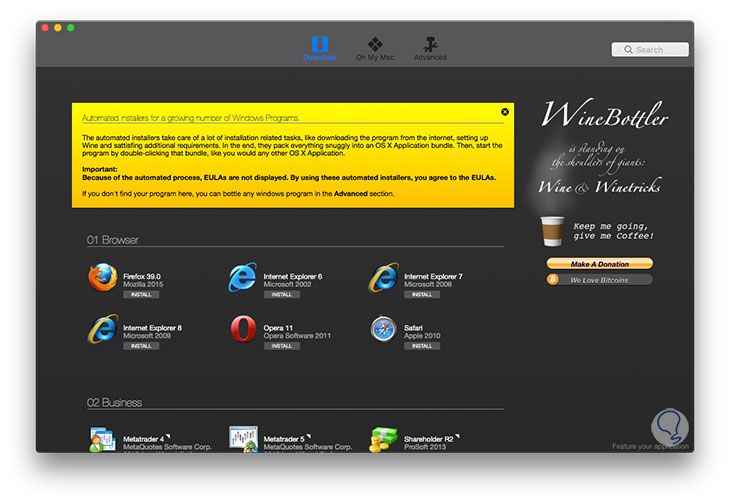730x504 pixels.
Task: Click the Apple 2010 subtitle
Action: click(422, 336)
